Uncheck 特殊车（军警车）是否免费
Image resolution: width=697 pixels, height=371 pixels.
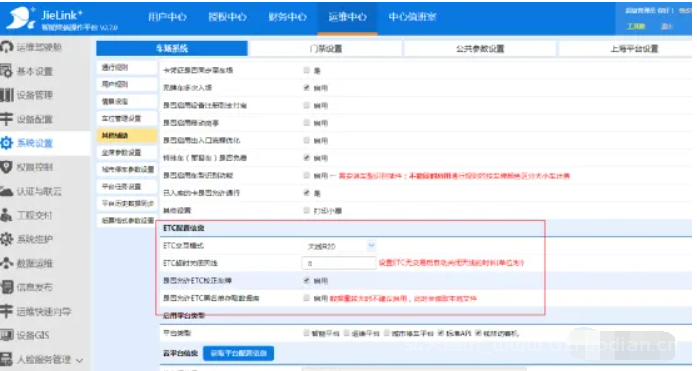pos(306,157)
